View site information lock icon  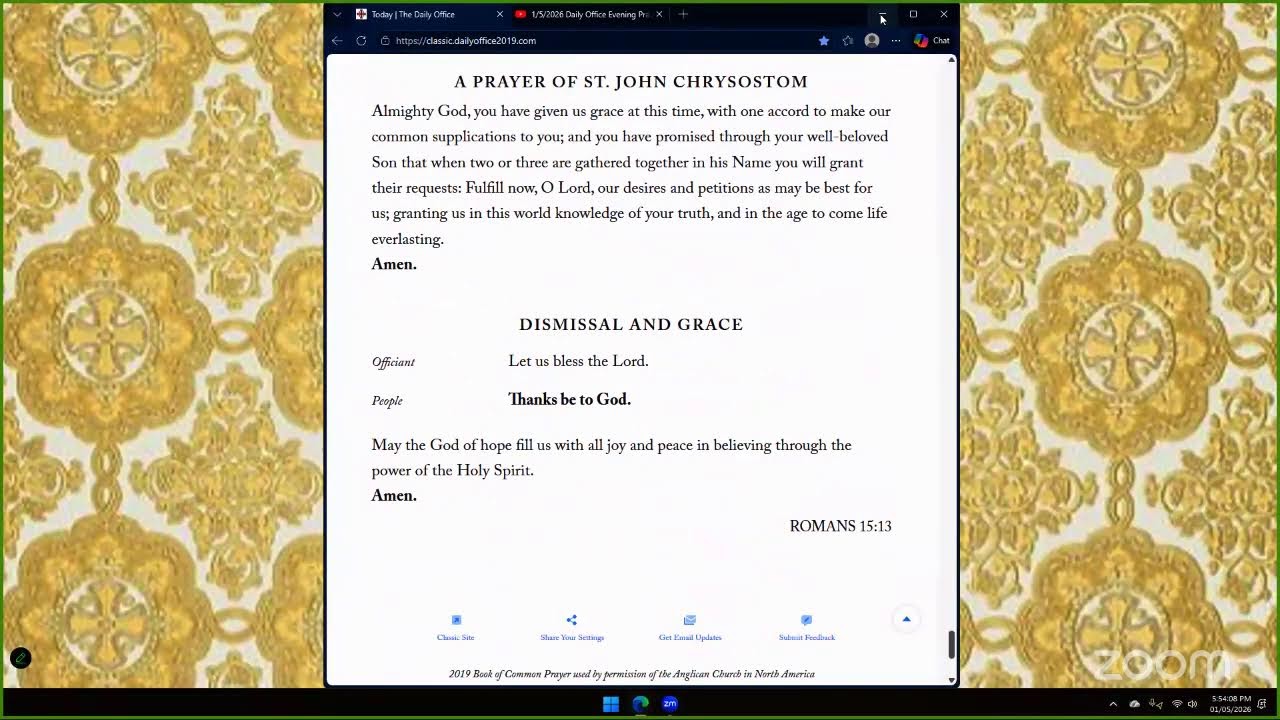(385, 41)
